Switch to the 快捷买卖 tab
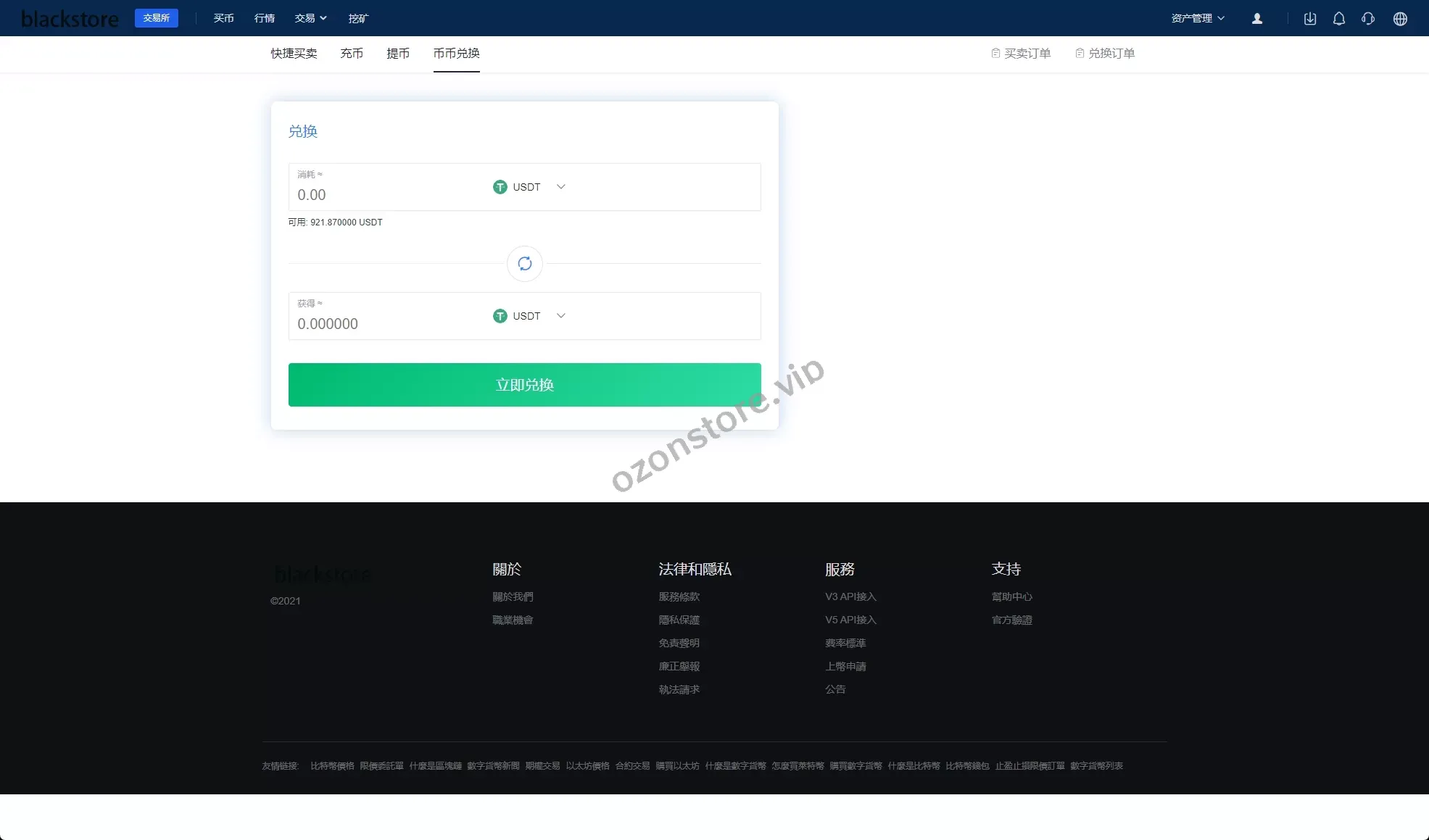This screenshot has height=840, width=1429. click(x=294, y=54)
